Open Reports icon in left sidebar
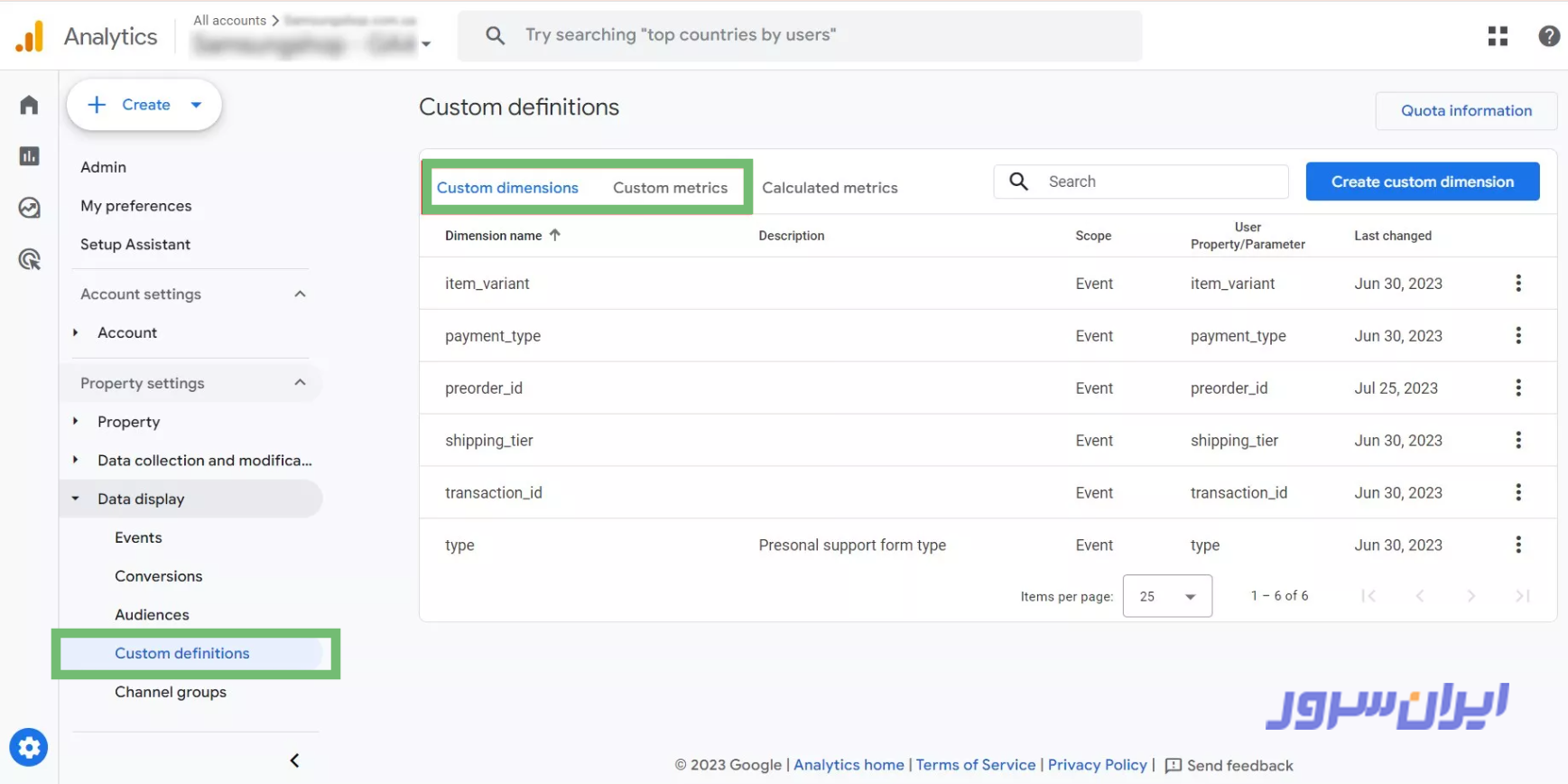Viewport: 1568px width, 784px height. [x=29, y=156]
